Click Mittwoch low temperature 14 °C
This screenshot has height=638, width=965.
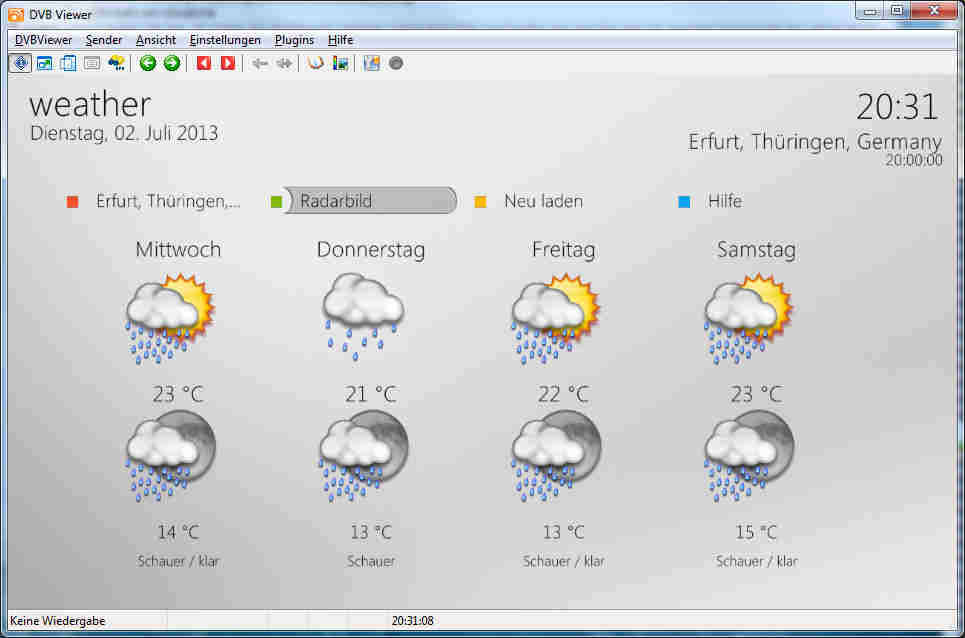point(178,532)
